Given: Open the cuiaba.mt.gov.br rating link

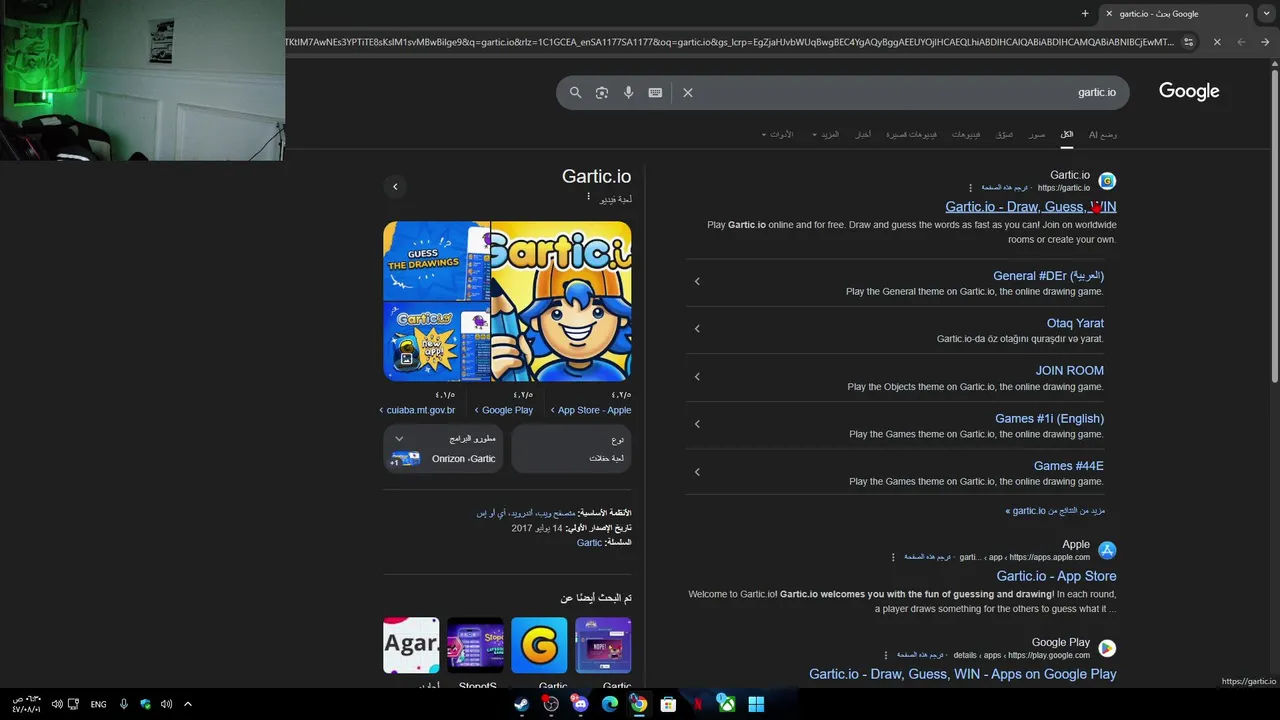Looking at the screenshot, I should (420, 410).
